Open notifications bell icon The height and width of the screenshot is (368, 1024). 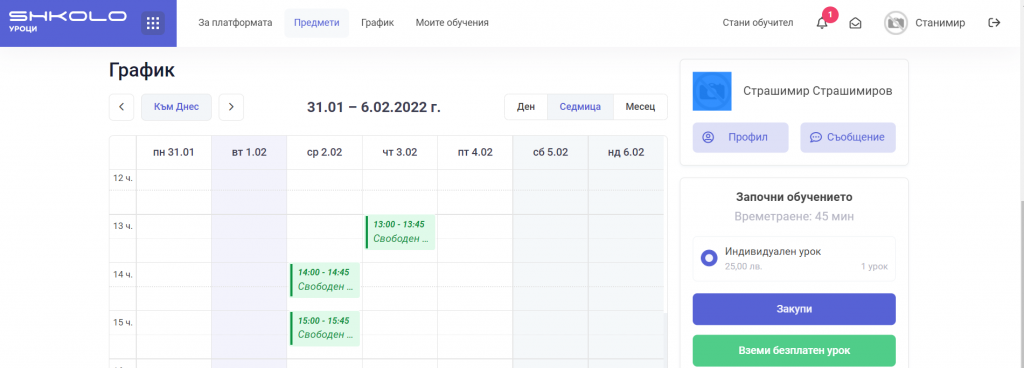click(x=822, y=23)
